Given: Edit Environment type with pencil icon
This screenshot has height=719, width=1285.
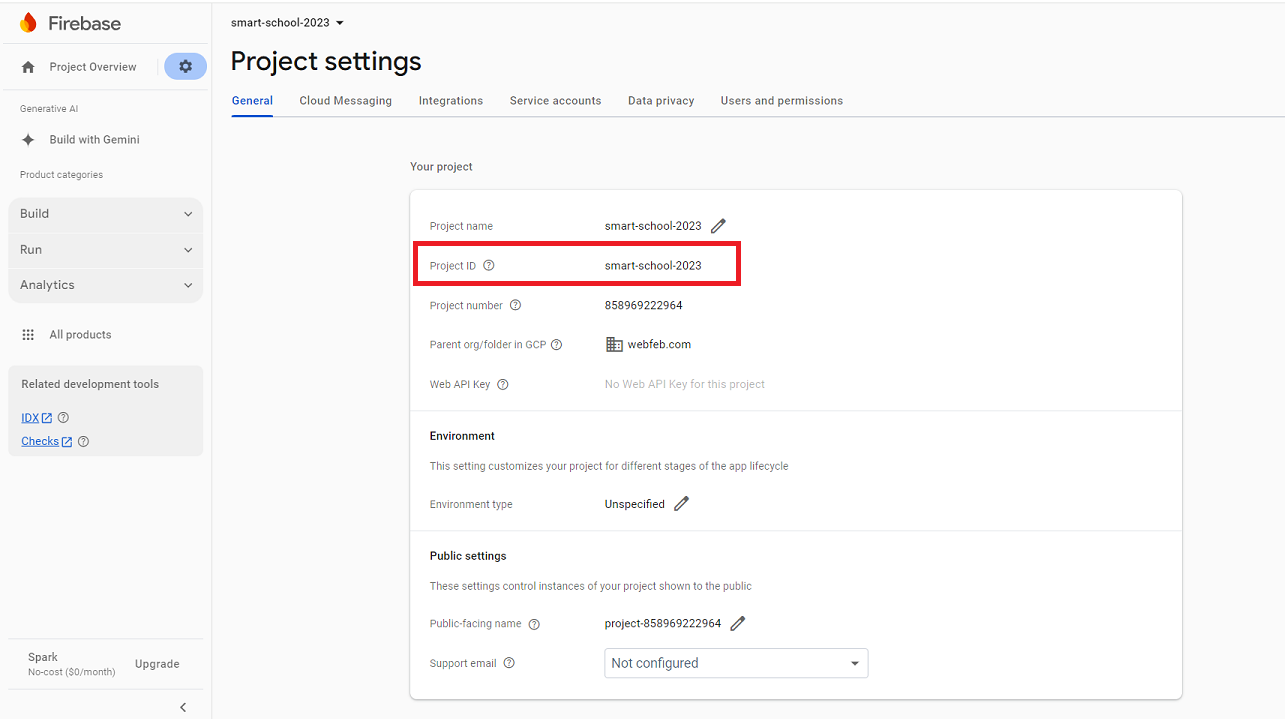Looking at the screenshot, I should (681, 504).
